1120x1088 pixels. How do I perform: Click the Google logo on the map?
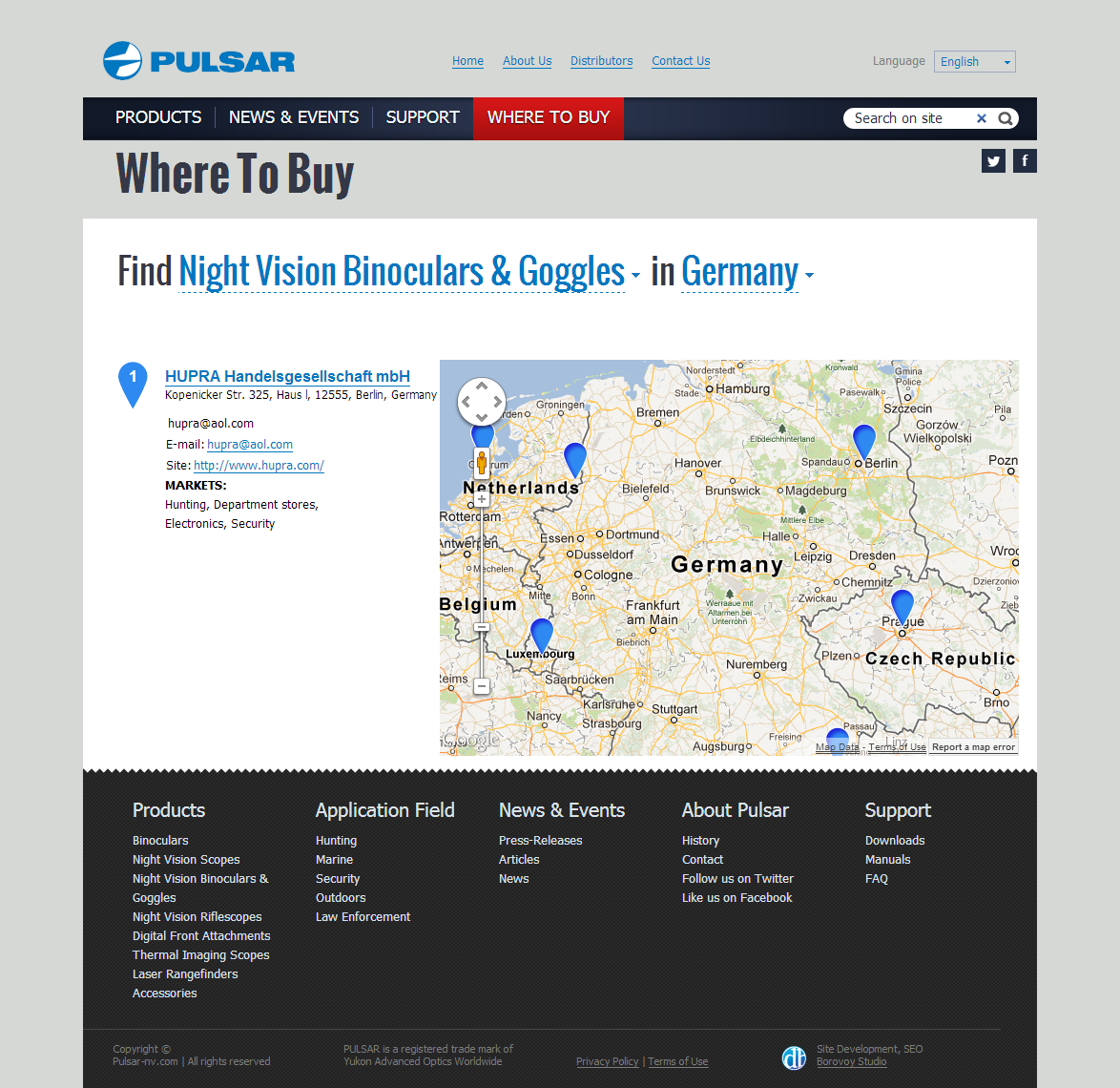[471, 740]
